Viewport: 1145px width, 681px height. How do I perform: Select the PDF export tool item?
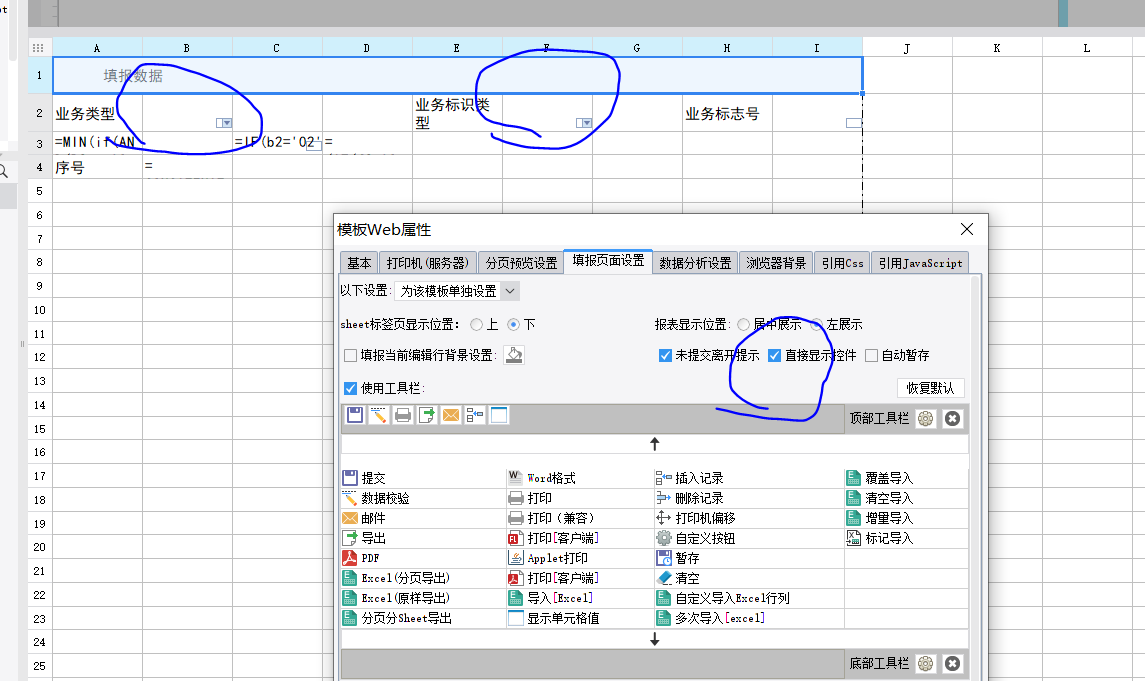click(x=361, y=558)
